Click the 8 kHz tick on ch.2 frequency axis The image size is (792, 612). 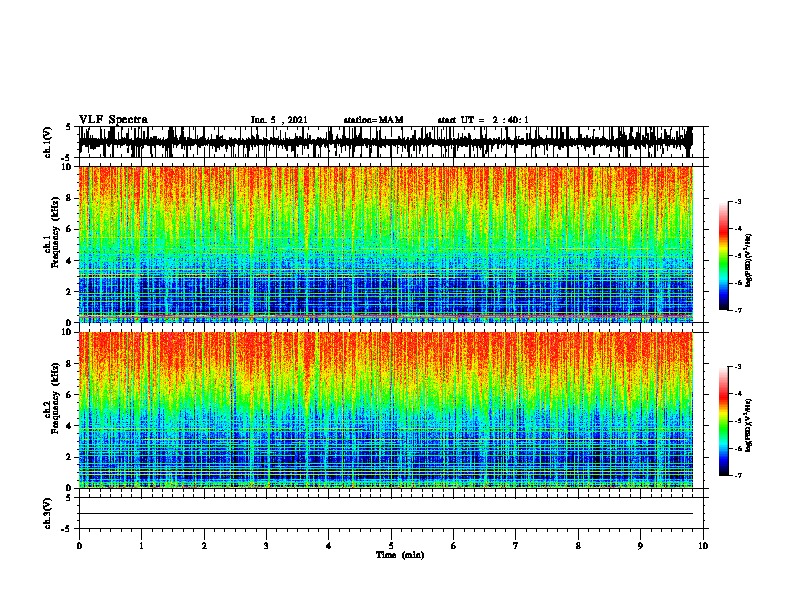70,364
